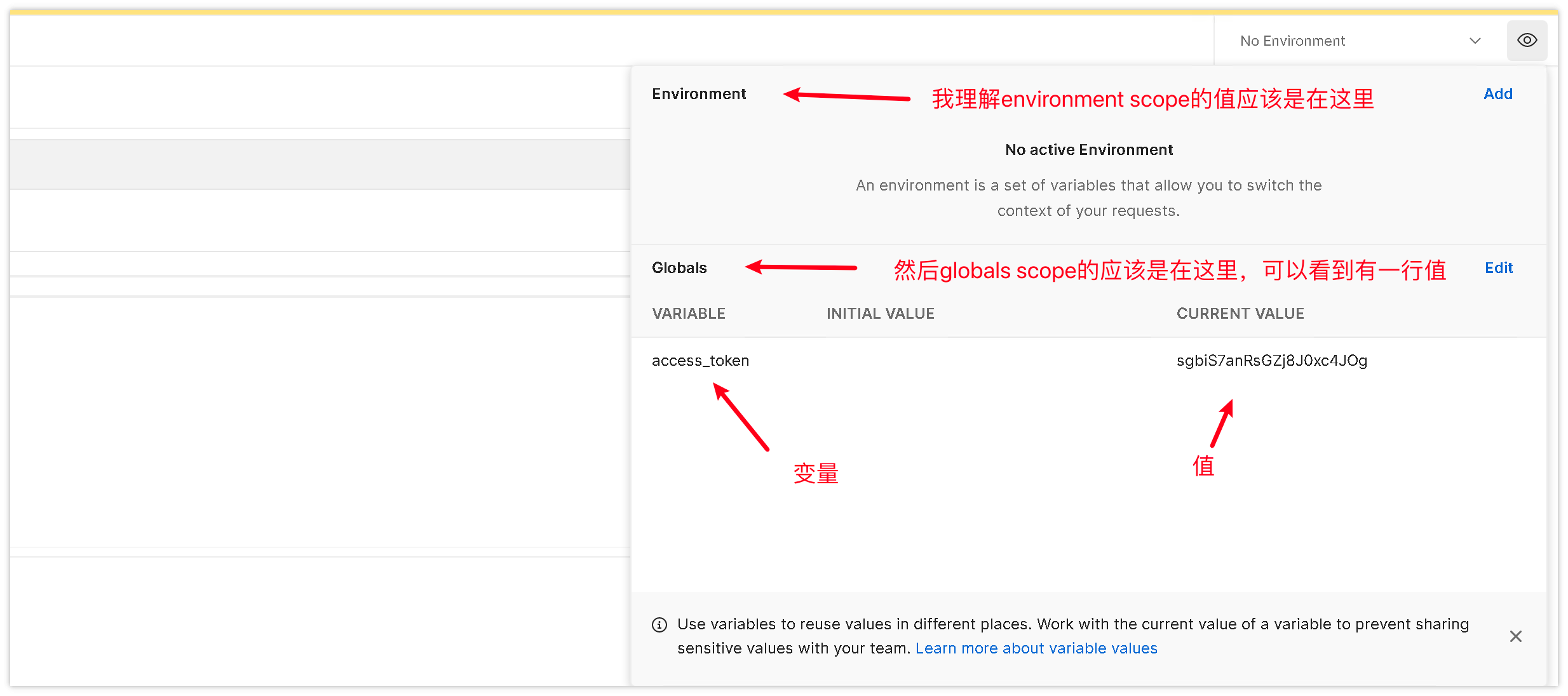
Task: Click Add next to Environment
Action: (1497, 94)
